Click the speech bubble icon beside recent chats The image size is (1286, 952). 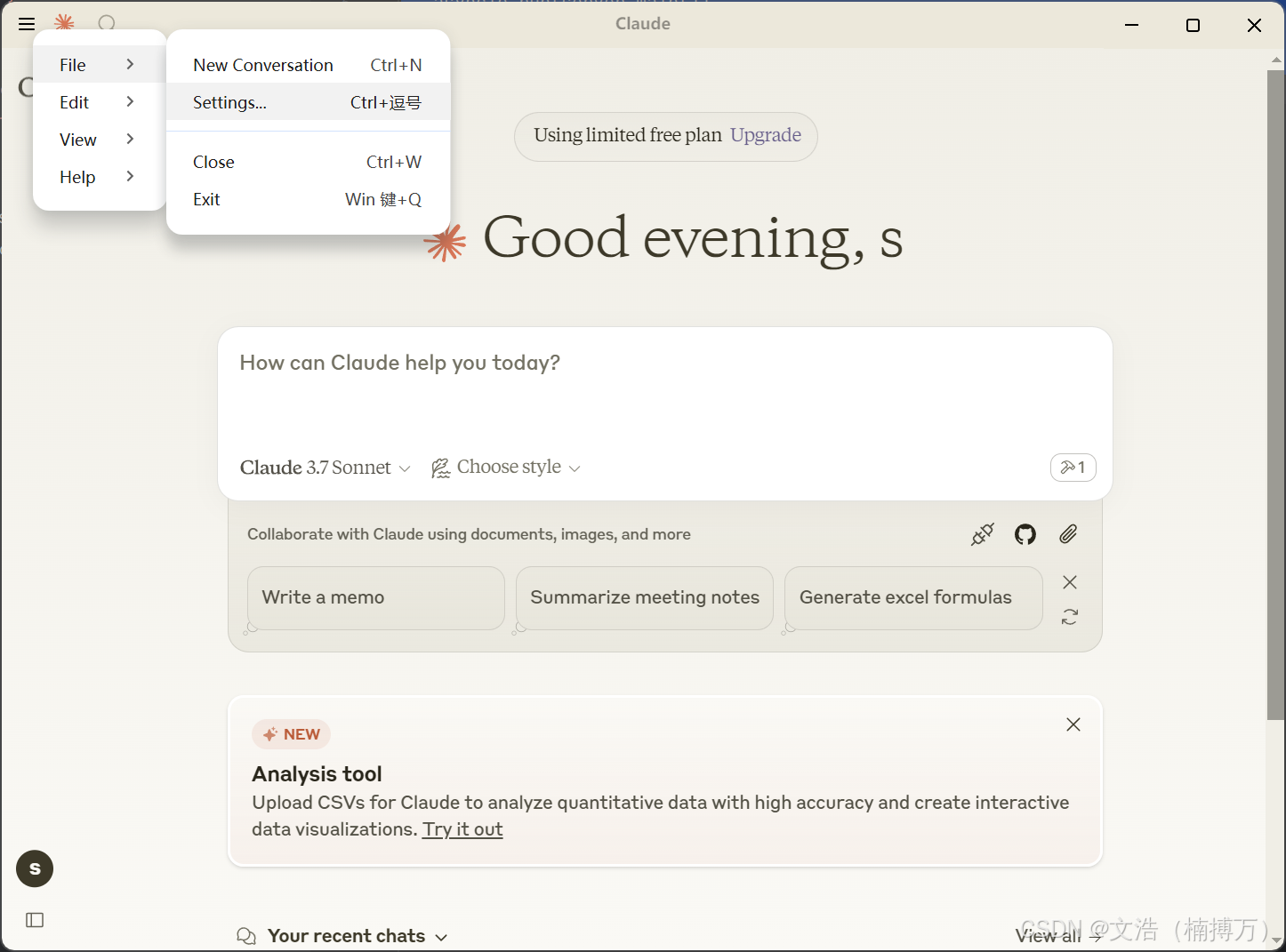point(246,936)
